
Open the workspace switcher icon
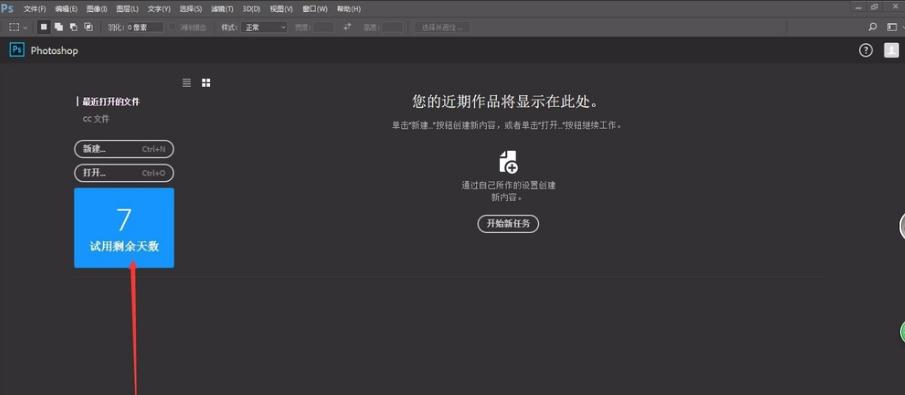(892, 27)
